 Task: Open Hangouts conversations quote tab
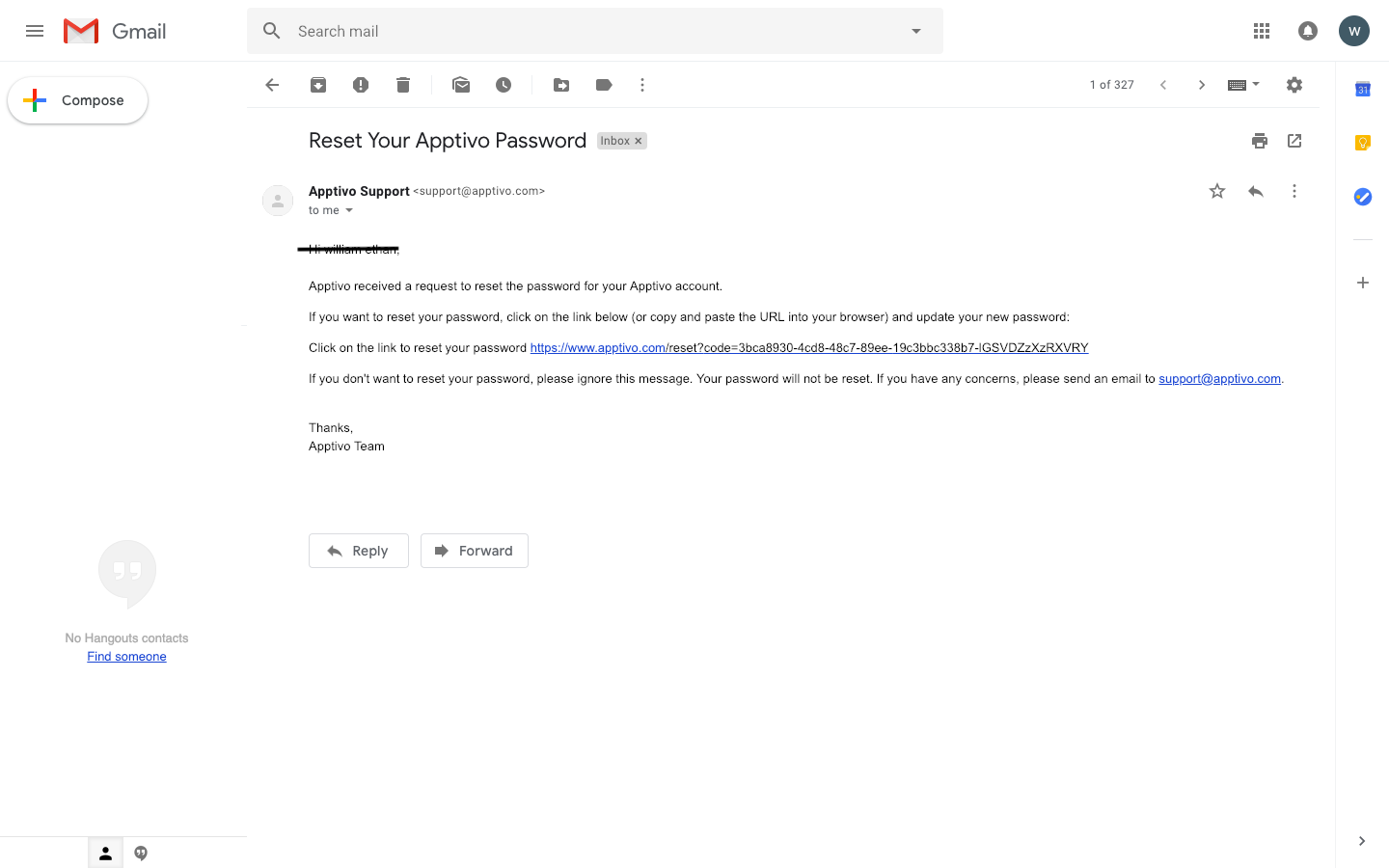pos(141,854)
